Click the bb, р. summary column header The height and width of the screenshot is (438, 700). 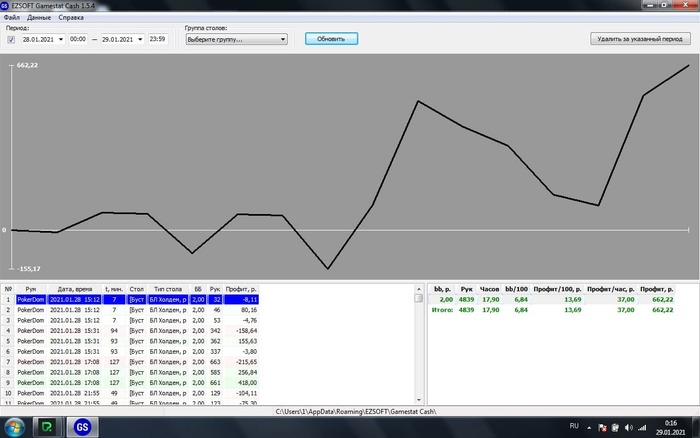coord(442,289)
